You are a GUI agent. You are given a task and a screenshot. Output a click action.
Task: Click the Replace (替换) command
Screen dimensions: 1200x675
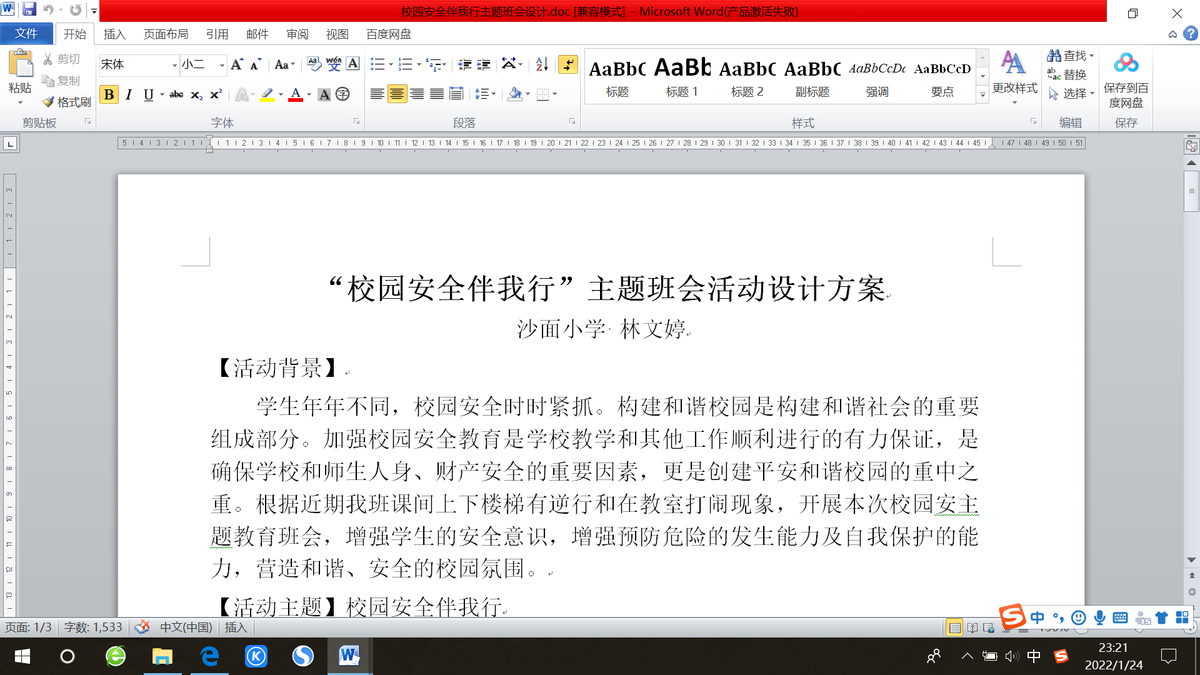tap(1067, 75)
